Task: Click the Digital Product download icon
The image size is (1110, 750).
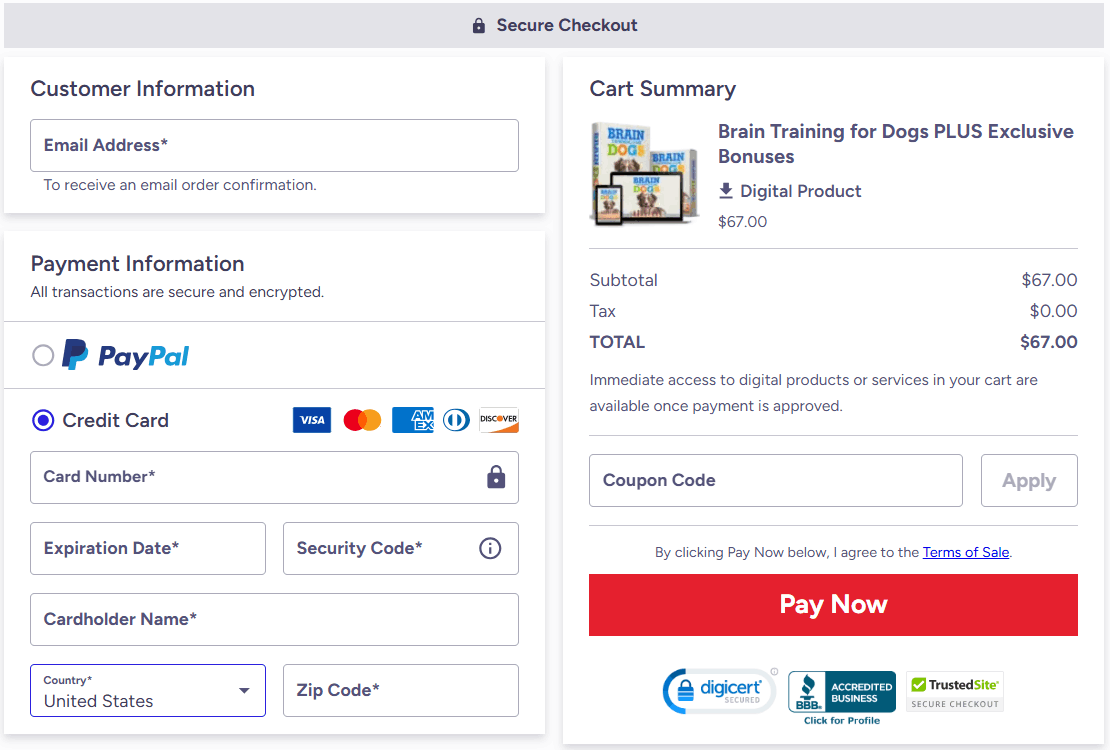Action: click(725, 191)
